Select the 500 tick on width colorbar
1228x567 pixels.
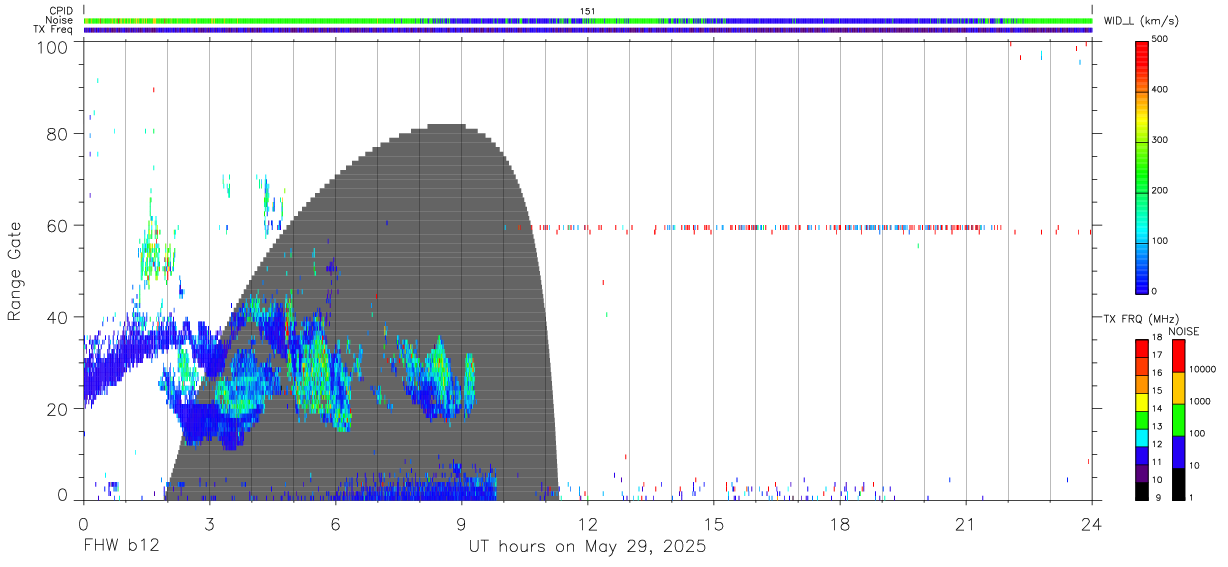tap(1159, 39)
